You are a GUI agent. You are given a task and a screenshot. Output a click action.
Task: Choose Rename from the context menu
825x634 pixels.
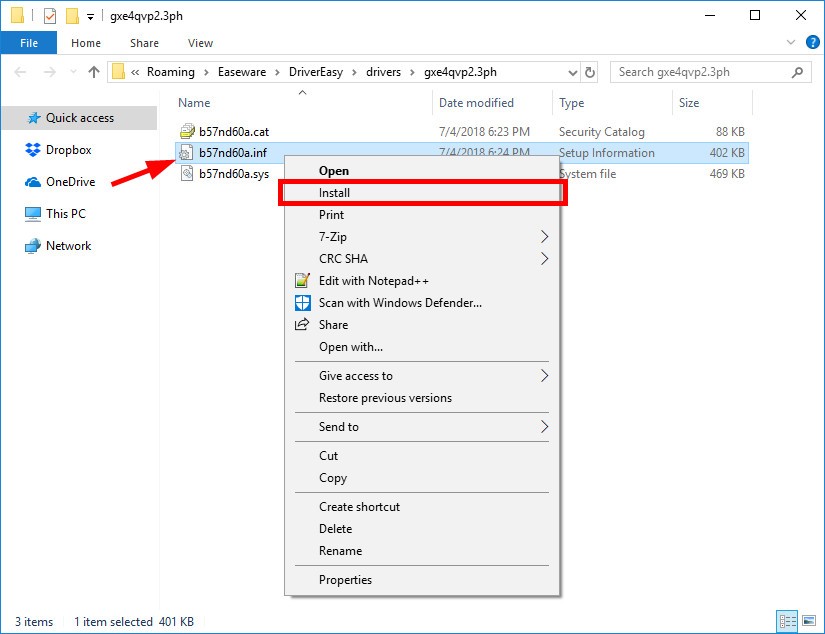(x=422, y=551)
